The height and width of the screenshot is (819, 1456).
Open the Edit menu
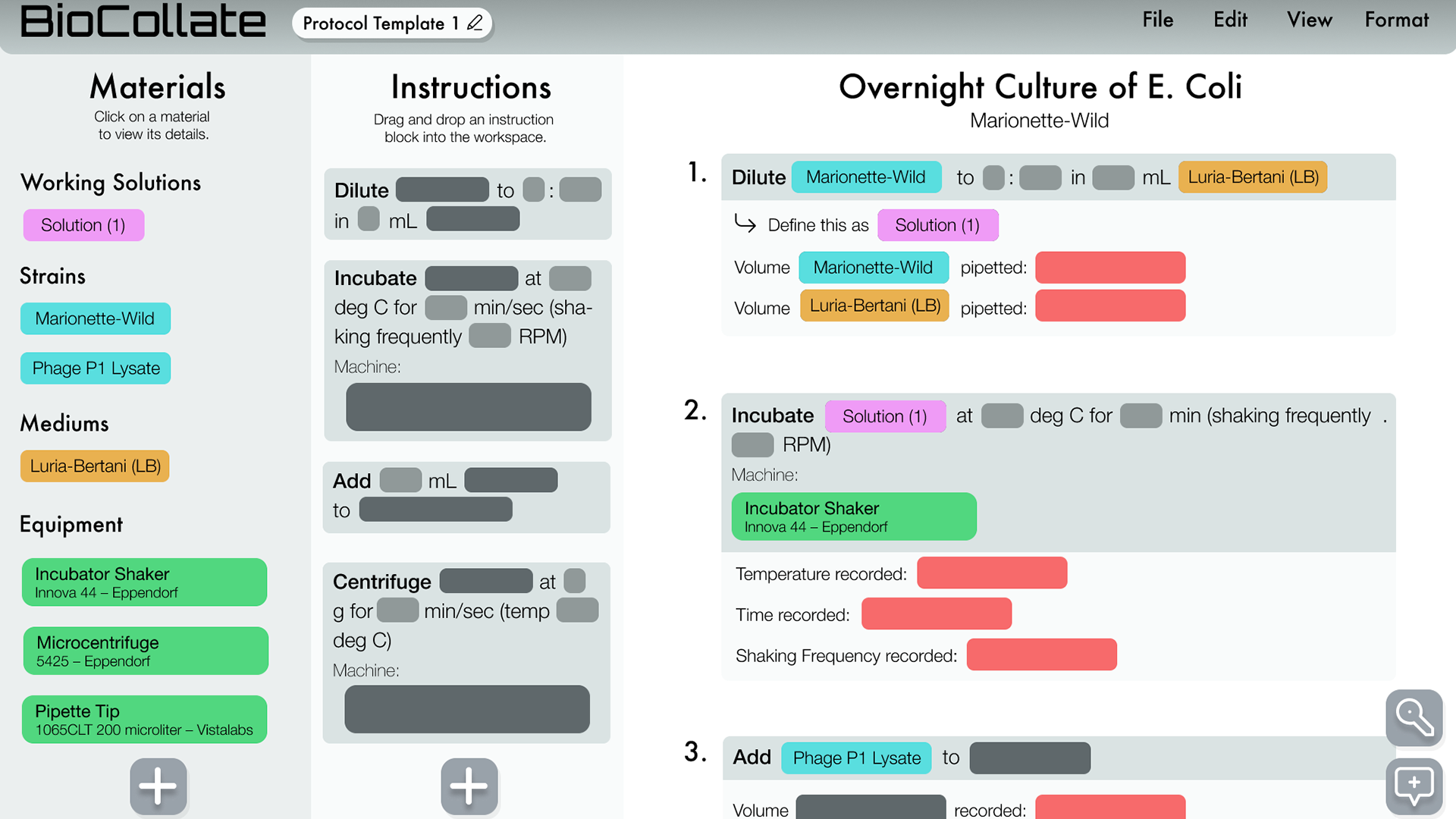(1230, 20)
